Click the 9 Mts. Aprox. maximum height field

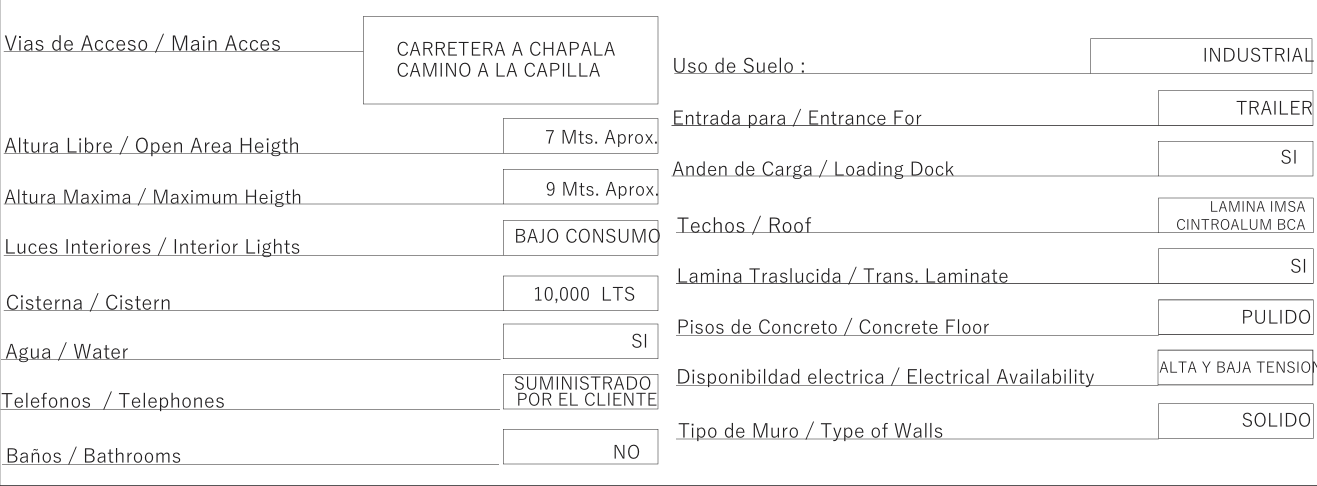click(x=580, y=187)
